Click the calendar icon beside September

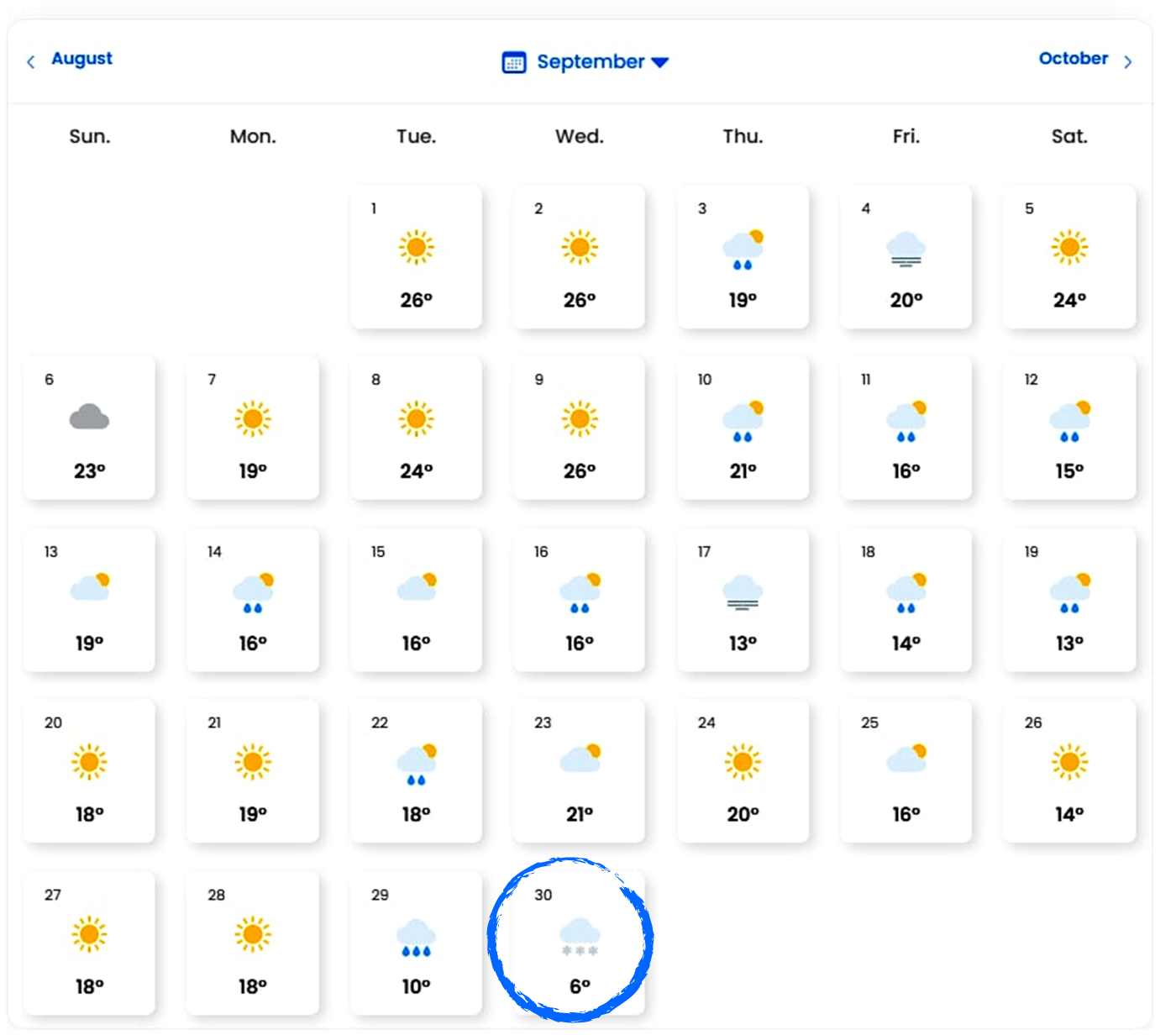coord(514,62)
